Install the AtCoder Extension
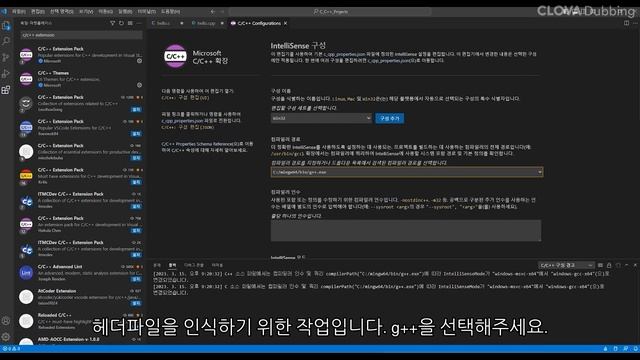The width and height of the screenshot is (640, 360). pyautogui.click(x=136, y=303)
